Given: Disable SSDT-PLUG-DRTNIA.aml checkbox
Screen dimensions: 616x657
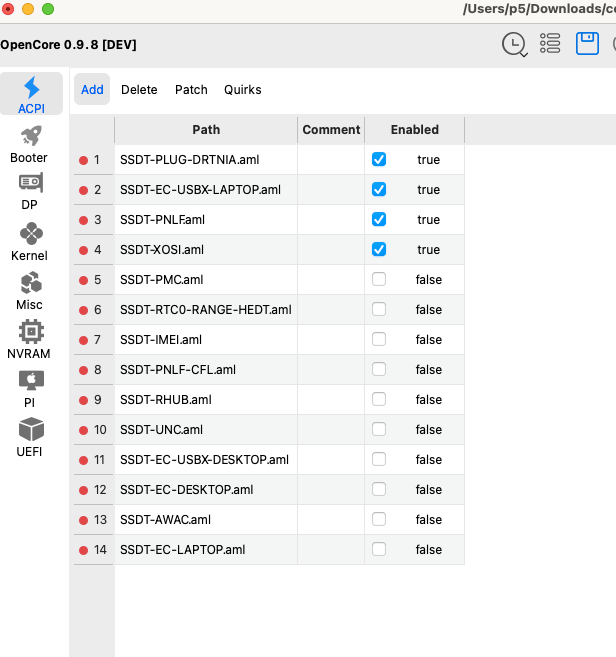Looking at the screenshot, I should [379, 159].
